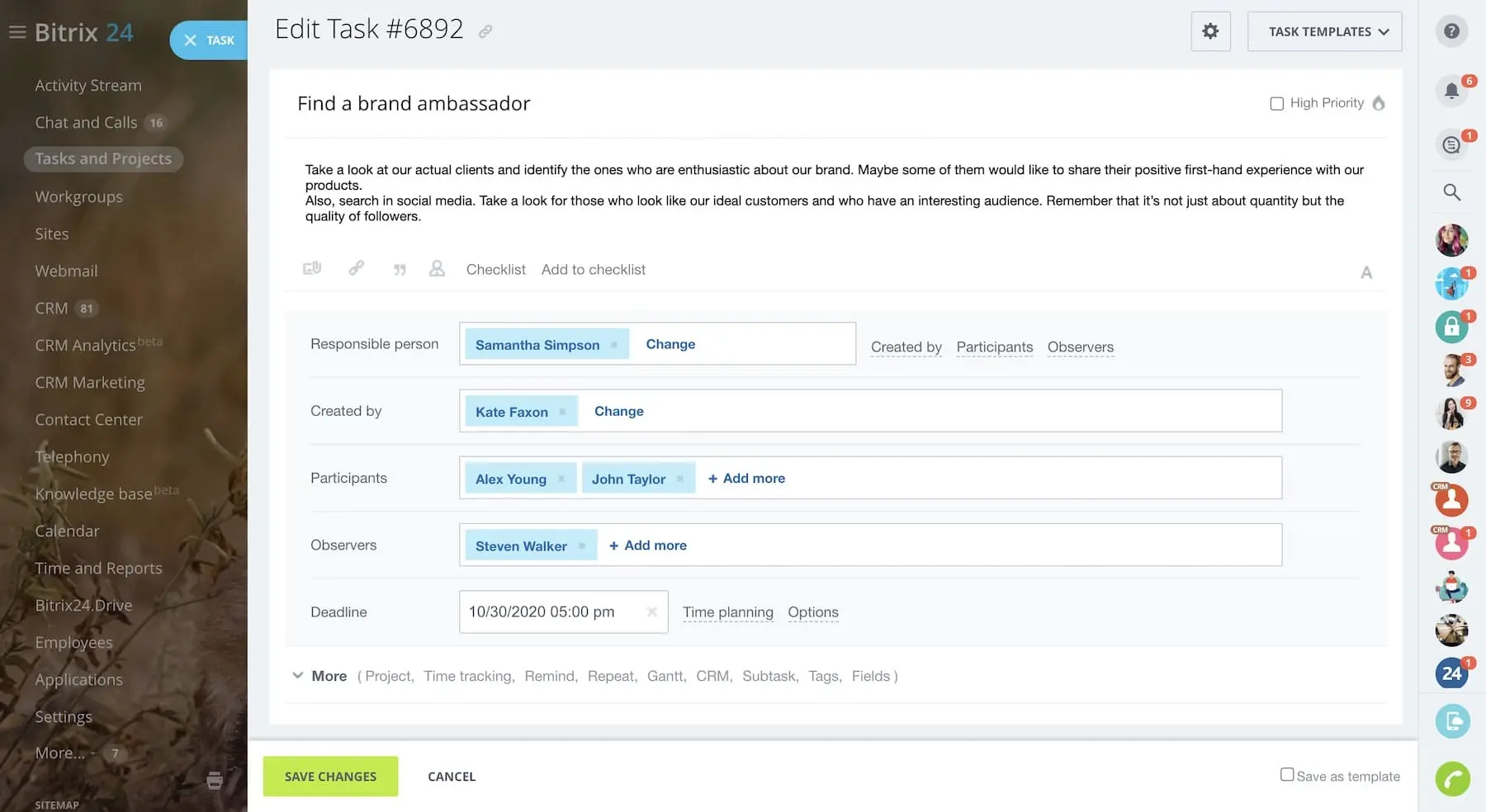
Task: Click the attach link icon in the editor toolbar
Action: 356,268
